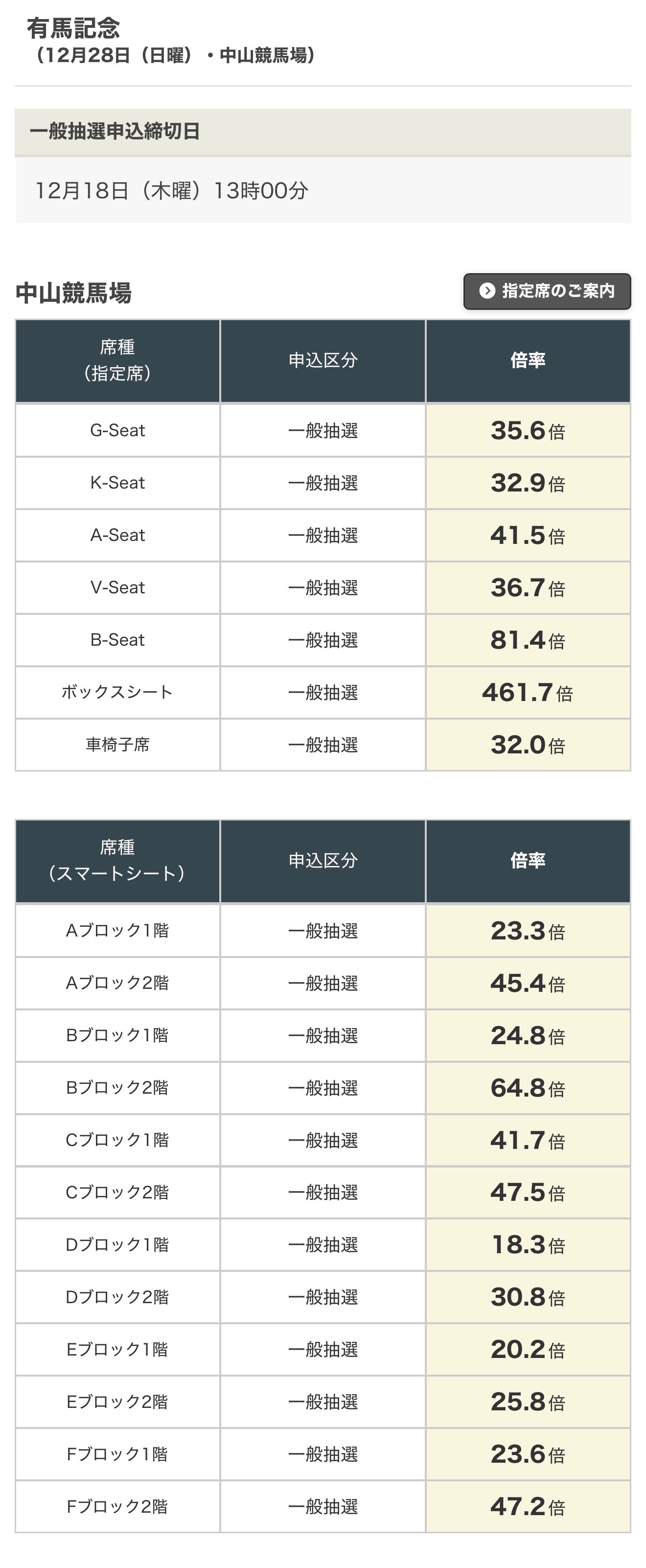The height and width of the screenshot is (1568, 646).
Task: Click the Aブロック1階 seat cell
Action: 117,931
